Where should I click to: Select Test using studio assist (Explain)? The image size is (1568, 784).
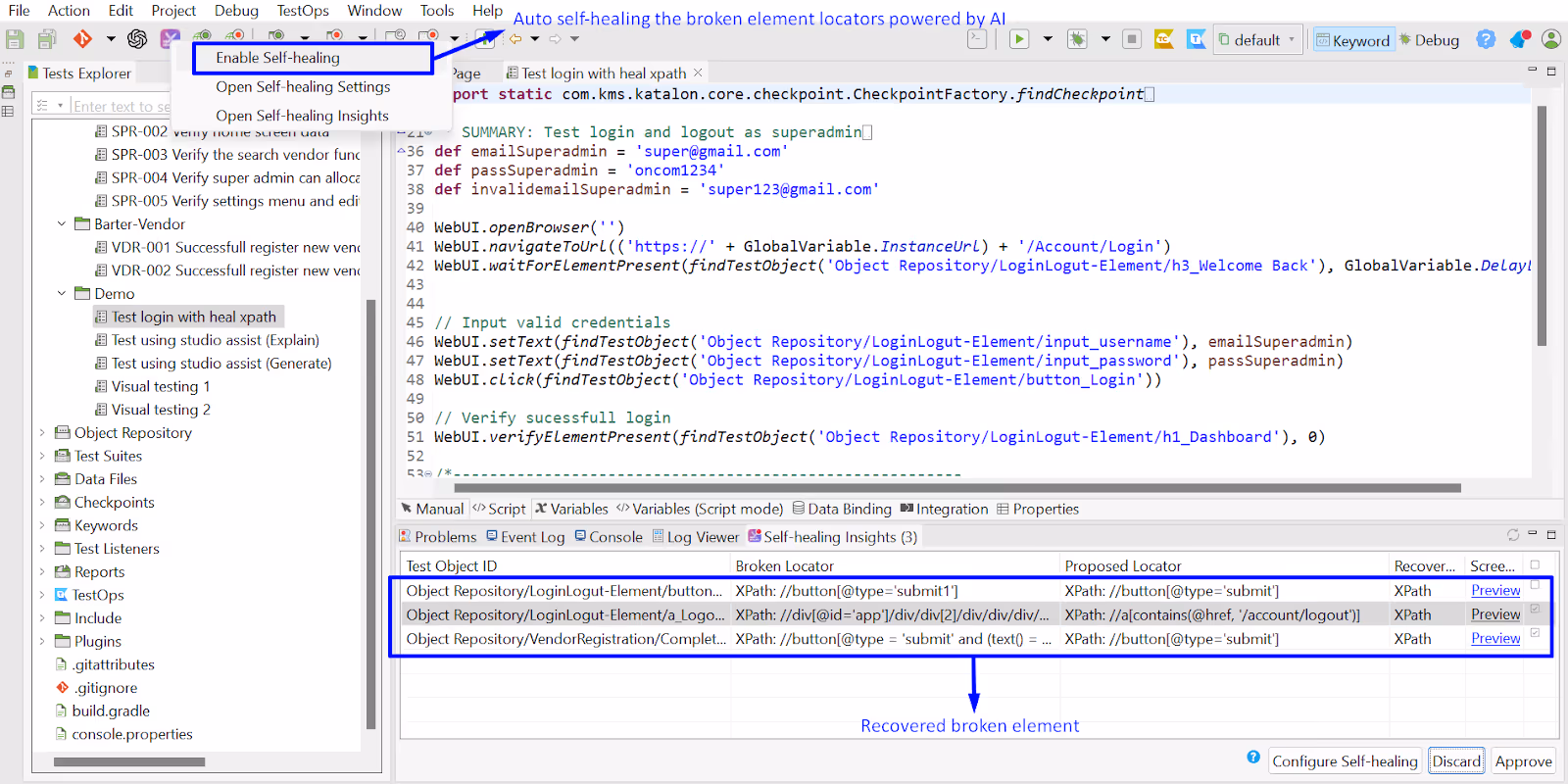coord(215,340)
